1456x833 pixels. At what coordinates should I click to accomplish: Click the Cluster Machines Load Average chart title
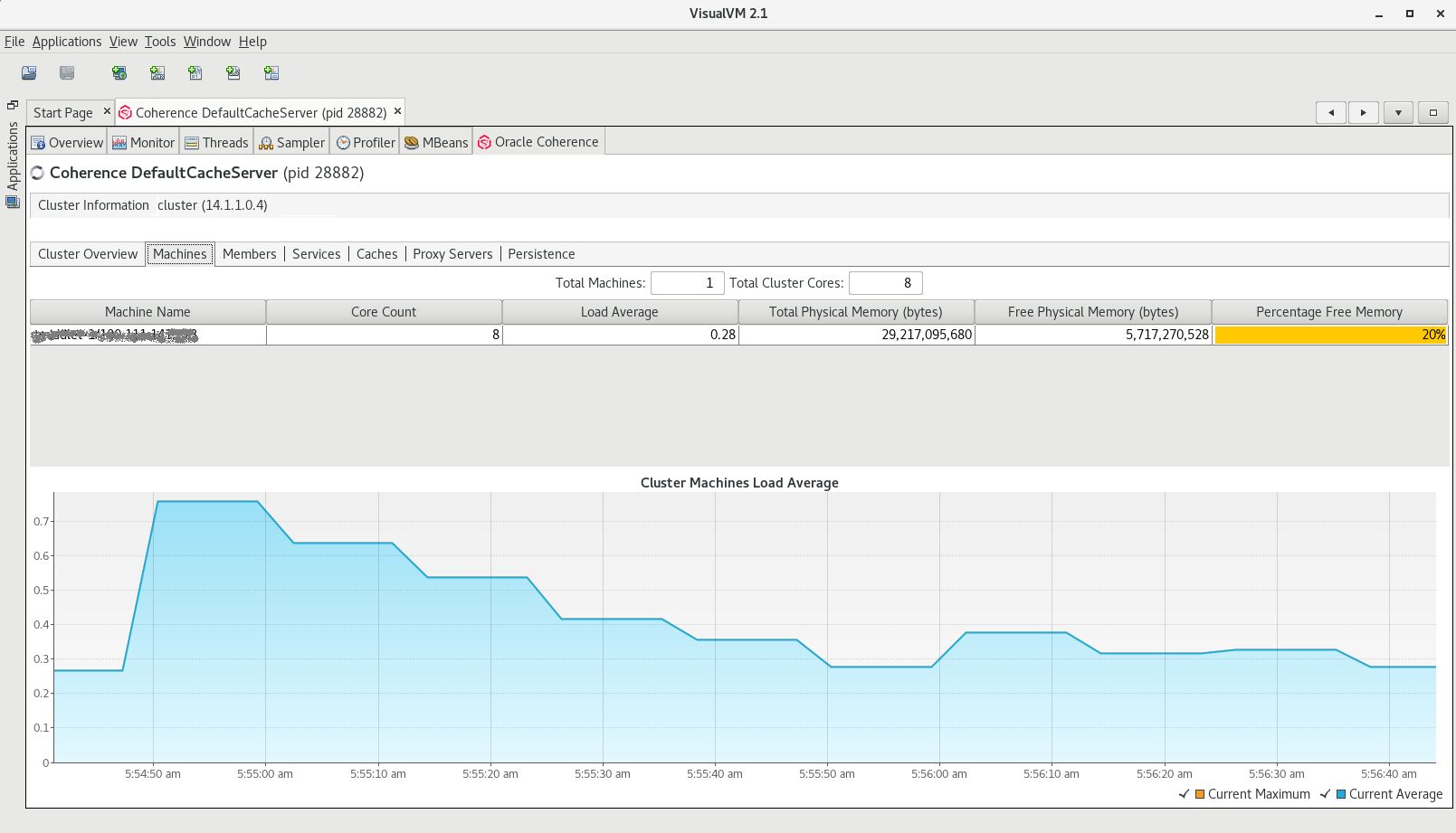[739, 483]
